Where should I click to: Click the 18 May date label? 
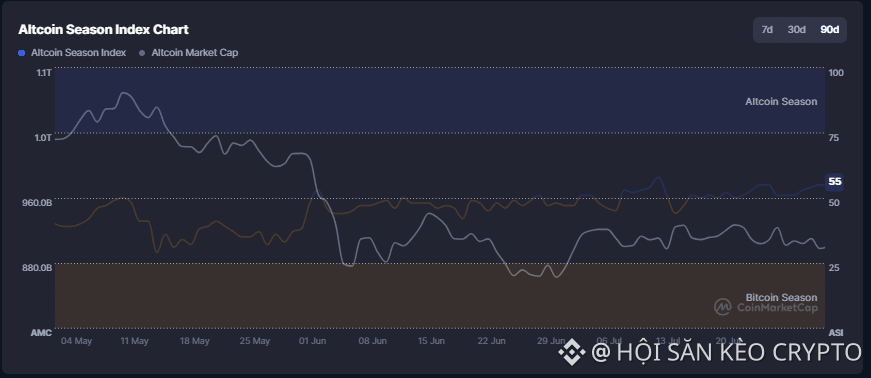coord(194,341)
